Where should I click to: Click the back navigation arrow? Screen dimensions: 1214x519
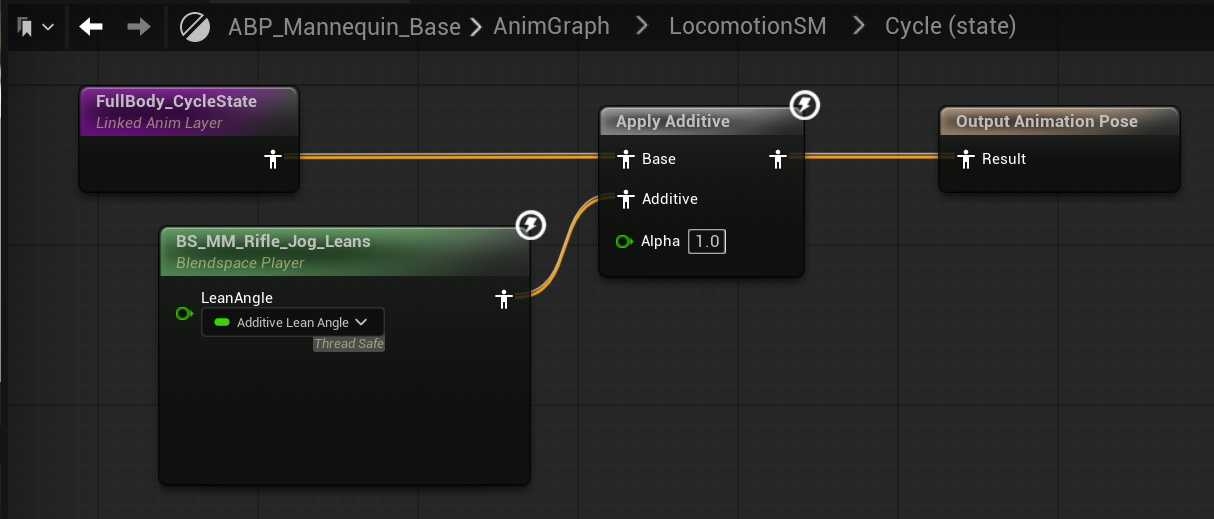pyautogui.click(x=91, y=27)
